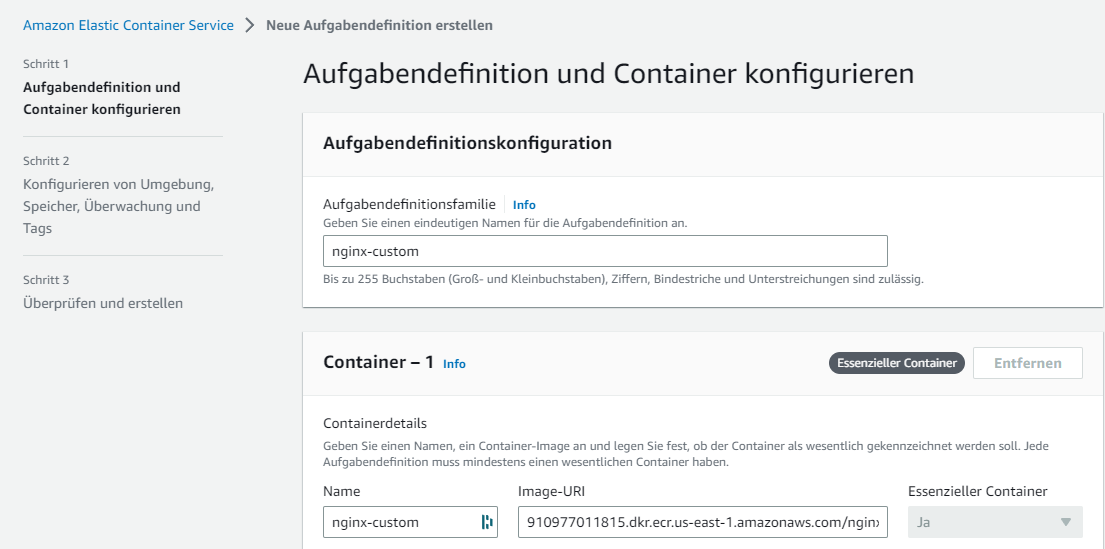Focus the Aufgabendefinitionsfamilie text field
Image resolution: width=1105 pixels, height=549 pixels.
[604, 251]
